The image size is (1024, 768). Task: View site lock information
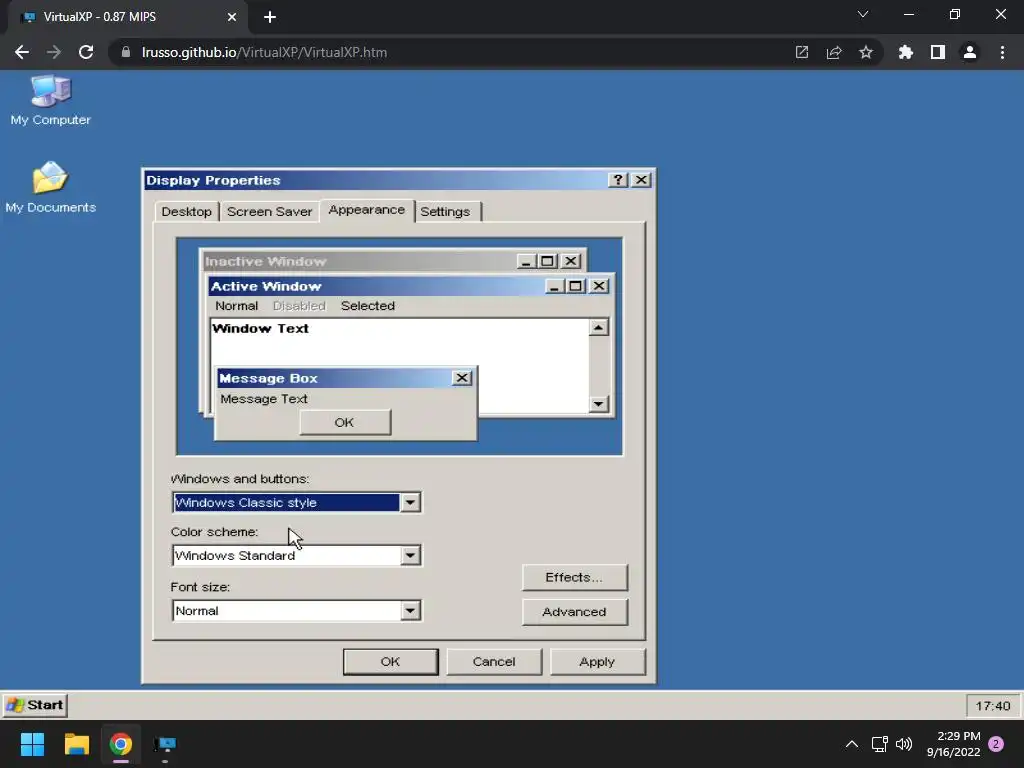tap(126, 52)
